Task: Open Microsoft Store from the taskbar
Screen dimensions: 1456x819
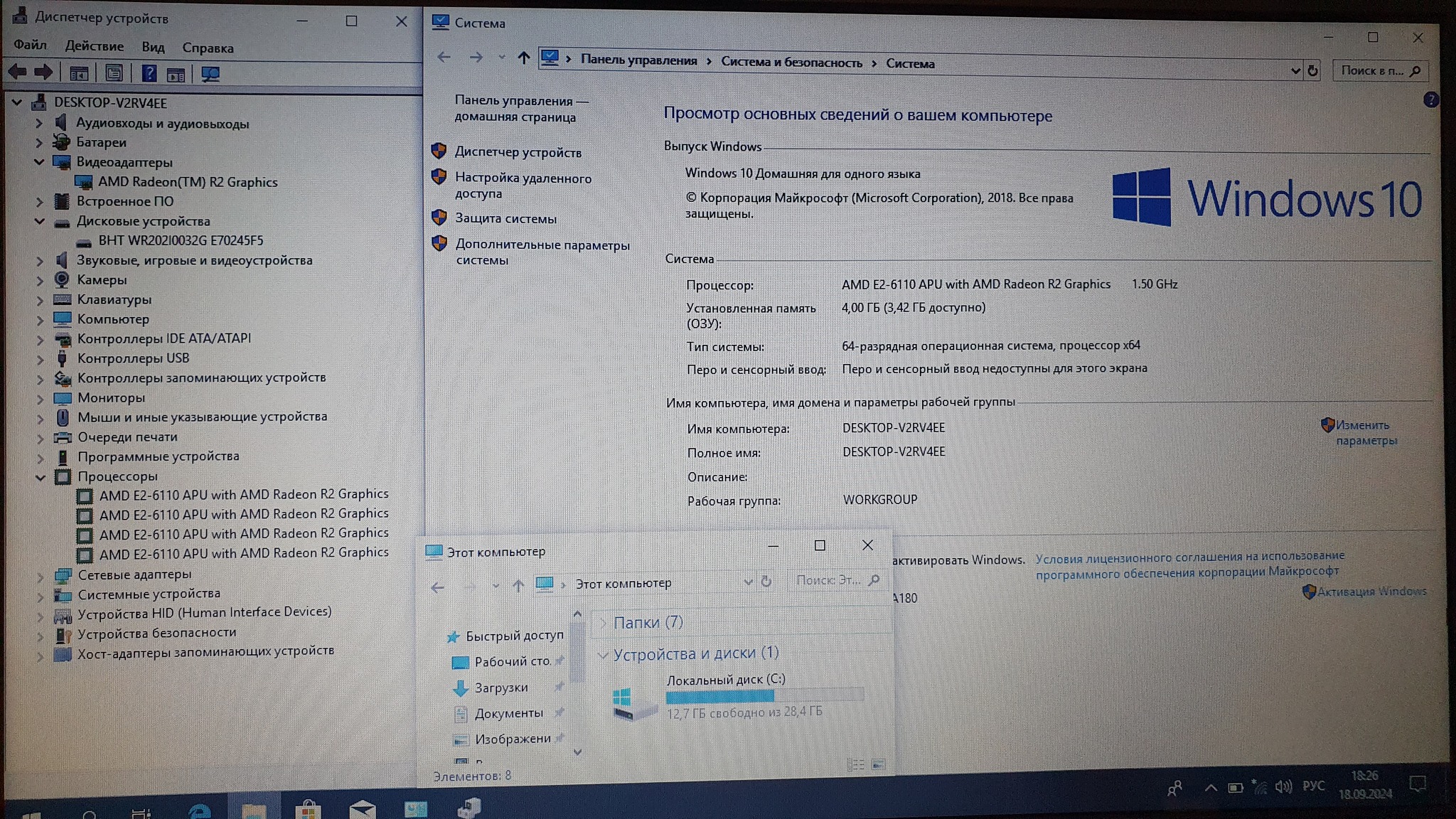Action: (x=308, y=809)
